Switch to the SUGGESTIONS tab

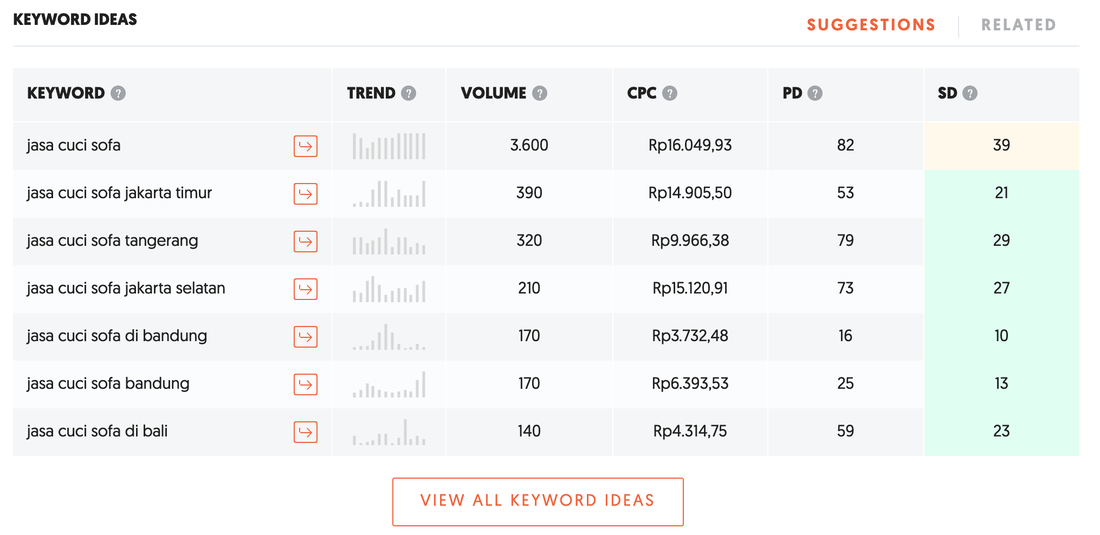(x=871, y=25)
